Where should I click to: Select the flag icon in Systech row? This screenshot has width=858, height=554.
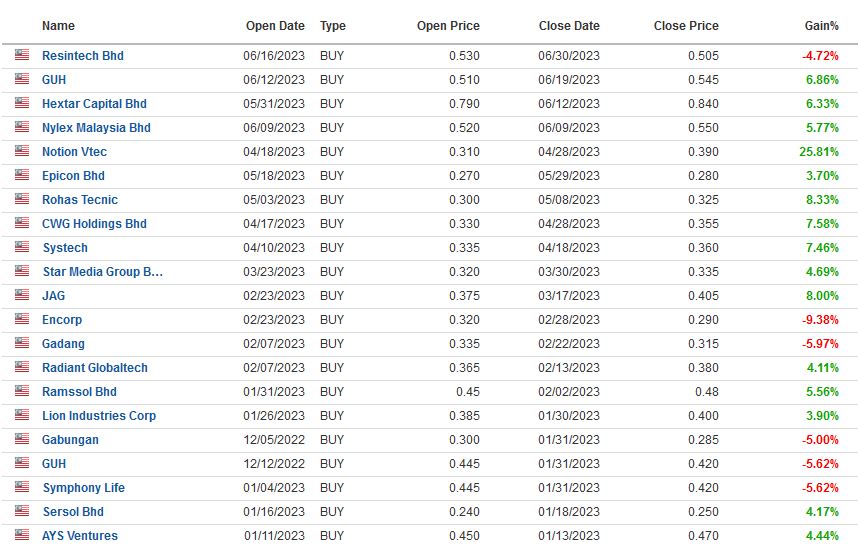(x=22, y=247)
